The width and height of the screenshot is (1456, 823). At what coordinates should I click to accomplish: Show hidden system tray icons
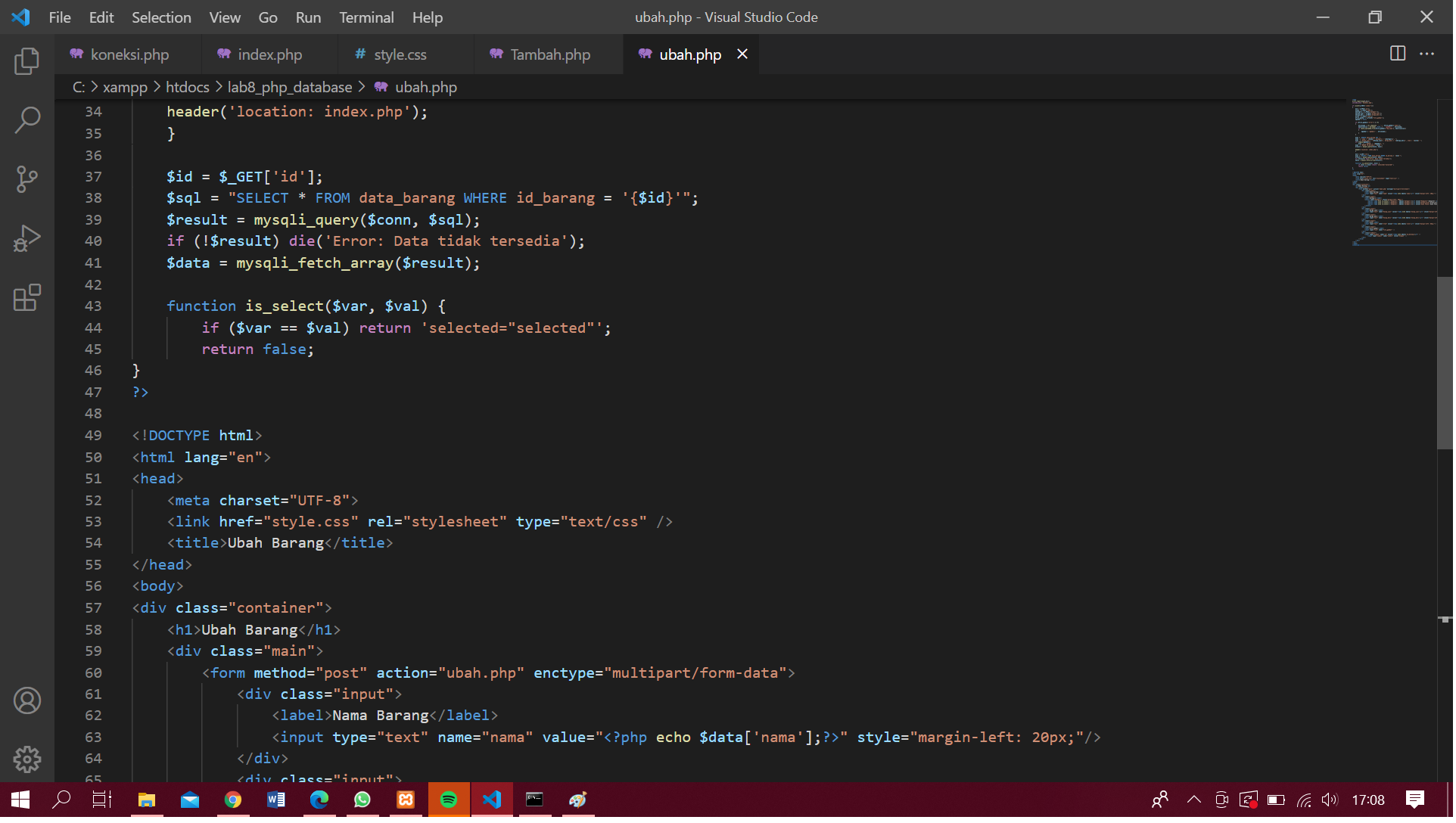[1194, 800]
